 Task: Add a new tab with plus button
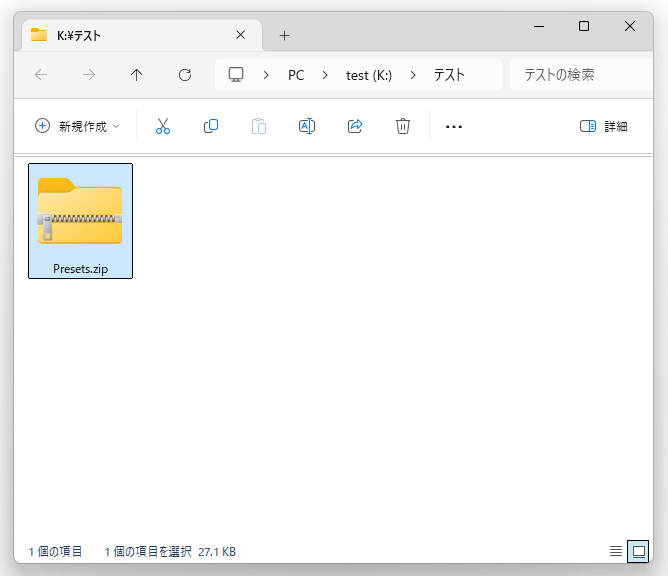pyautogui.click(x=285, y=35)
